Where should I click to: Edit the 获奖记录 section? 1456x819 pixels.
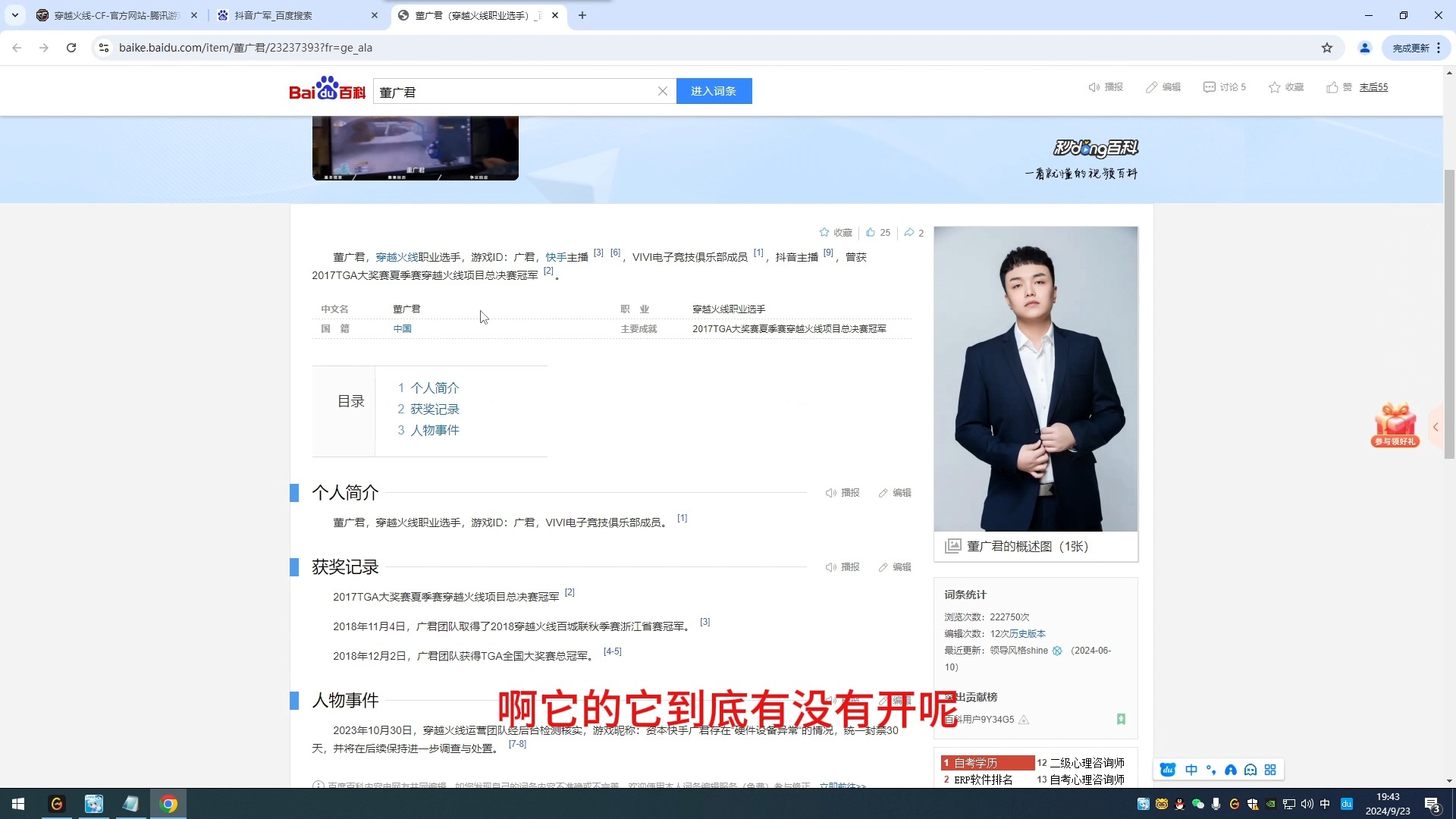pos(895,567)
